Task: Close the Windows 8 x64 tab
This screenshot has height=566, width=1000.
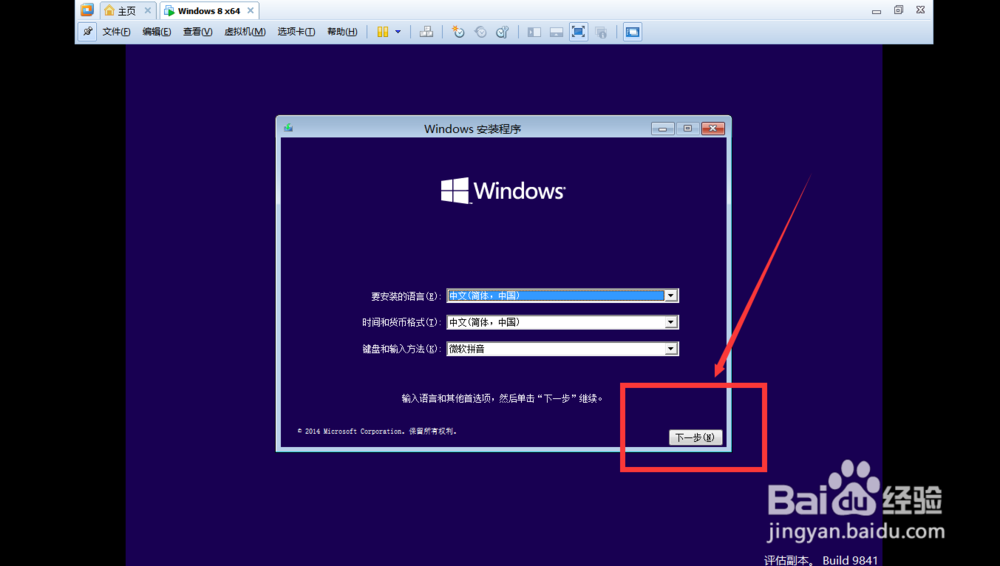Action: pyautogui.click(x=251, y=11)
